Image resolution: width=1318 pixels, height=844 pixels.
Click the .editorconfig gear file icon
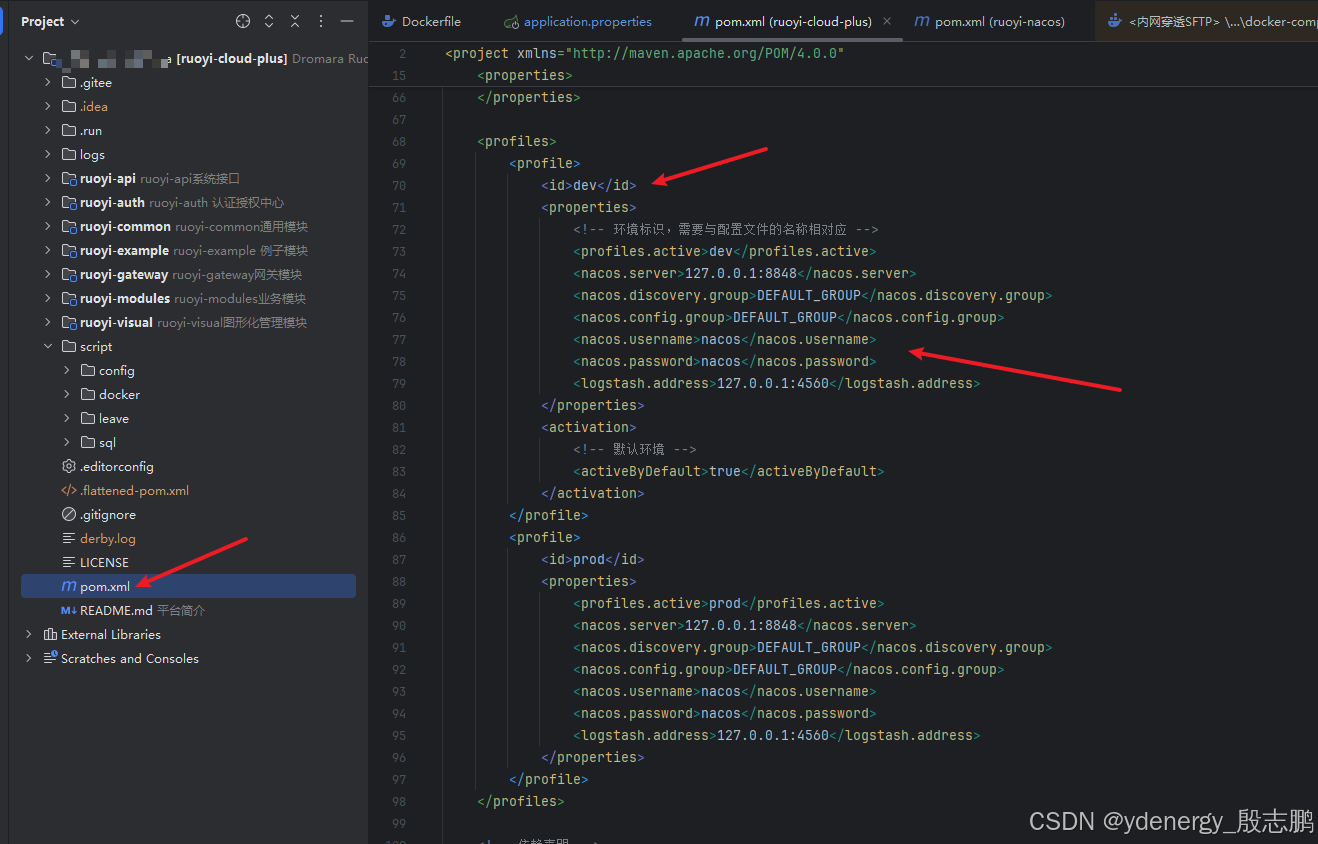pos(69,467)
